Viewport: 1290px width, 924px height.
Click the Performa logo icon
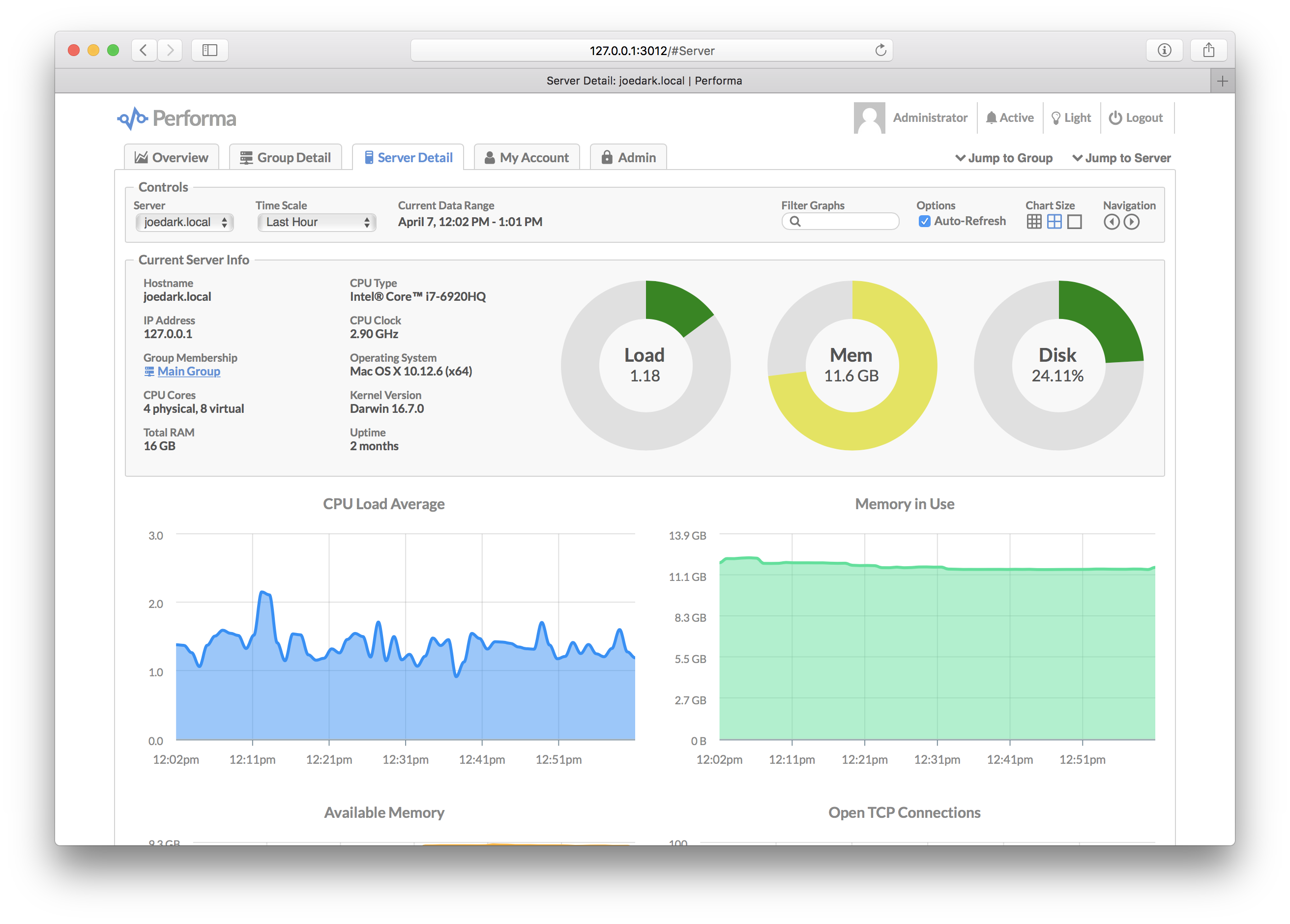tap(133, 118)
